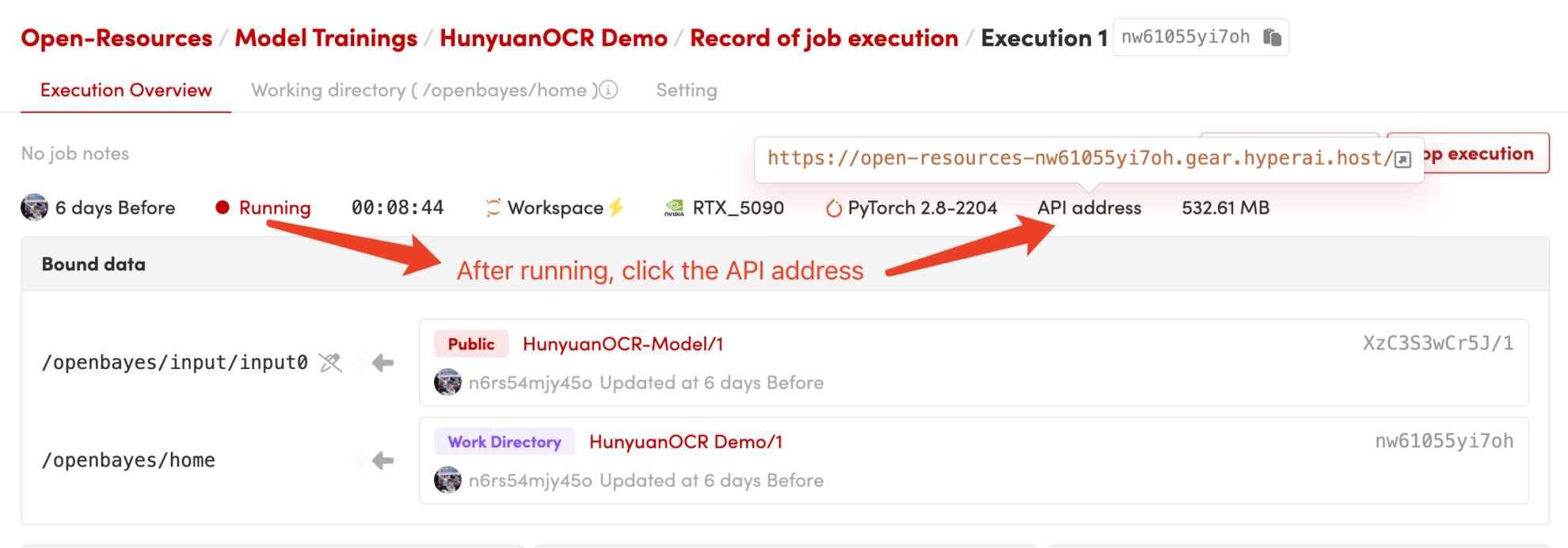This screenshot has height=548, width=1568.
Task: Click the arrow icon beside /openbayes/input/input0
Action: pyautogui.click(x=383, y=363)
